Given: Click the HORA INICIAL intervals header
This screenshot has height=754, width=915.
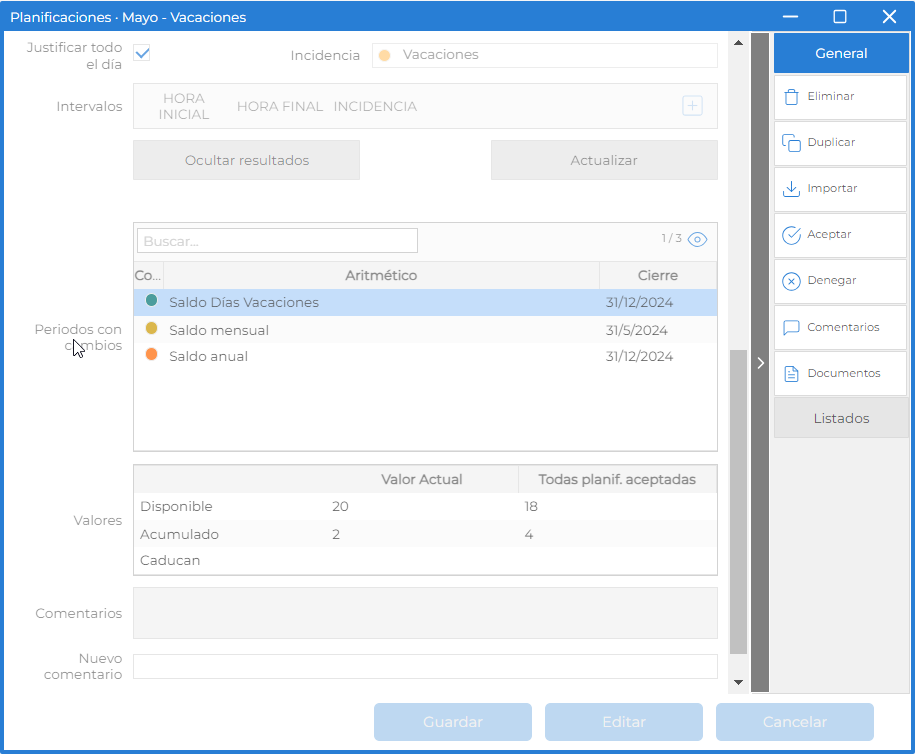Looking at the screenshot, I should pos(184,106).
